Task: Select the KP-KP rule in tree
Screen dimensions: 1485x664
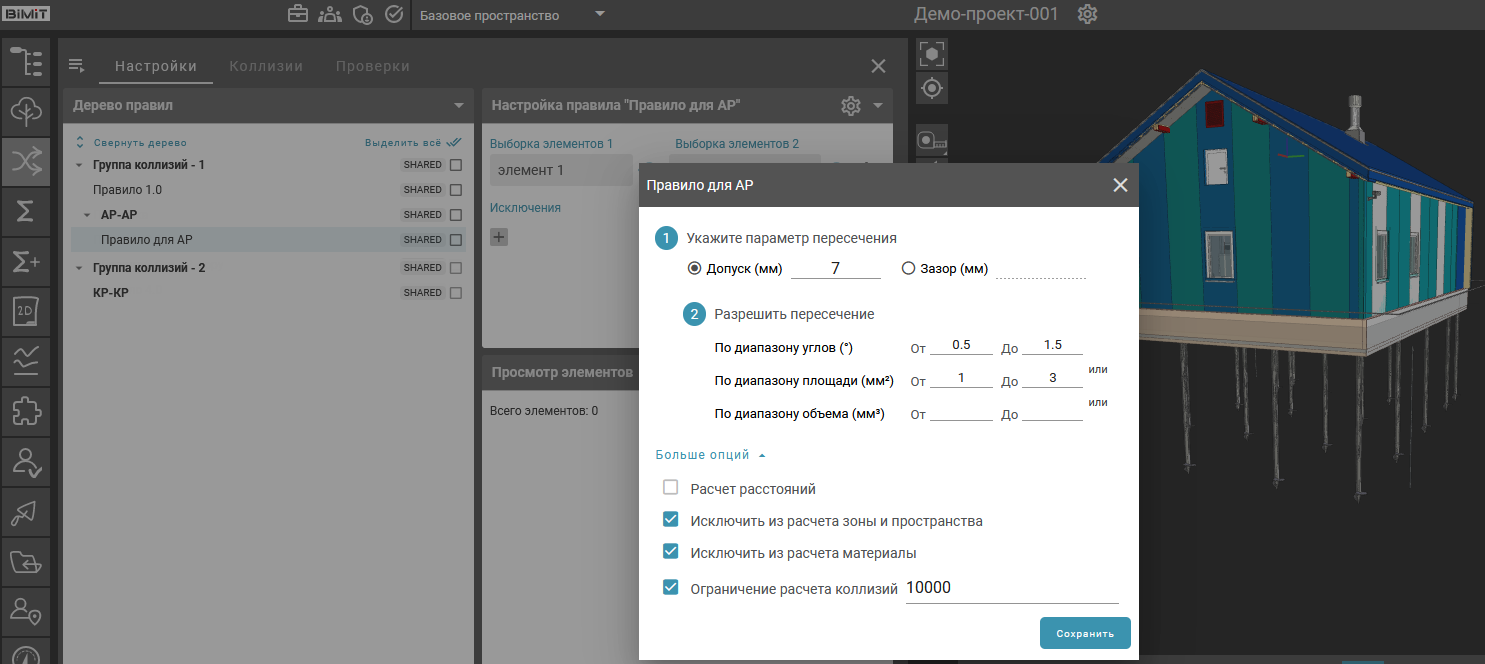Action: point(110,293)
